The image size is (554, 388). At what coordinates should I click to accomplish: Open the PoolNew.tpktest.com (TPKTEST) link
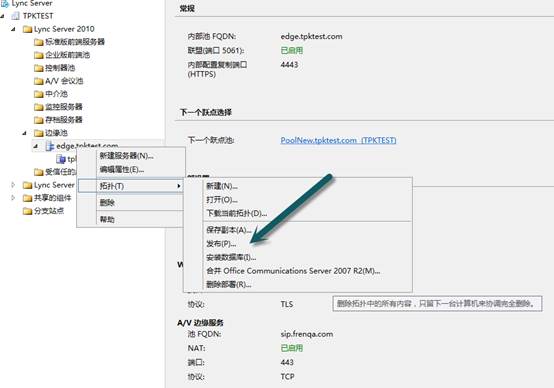pyautogui.click(x=338, y=140)
